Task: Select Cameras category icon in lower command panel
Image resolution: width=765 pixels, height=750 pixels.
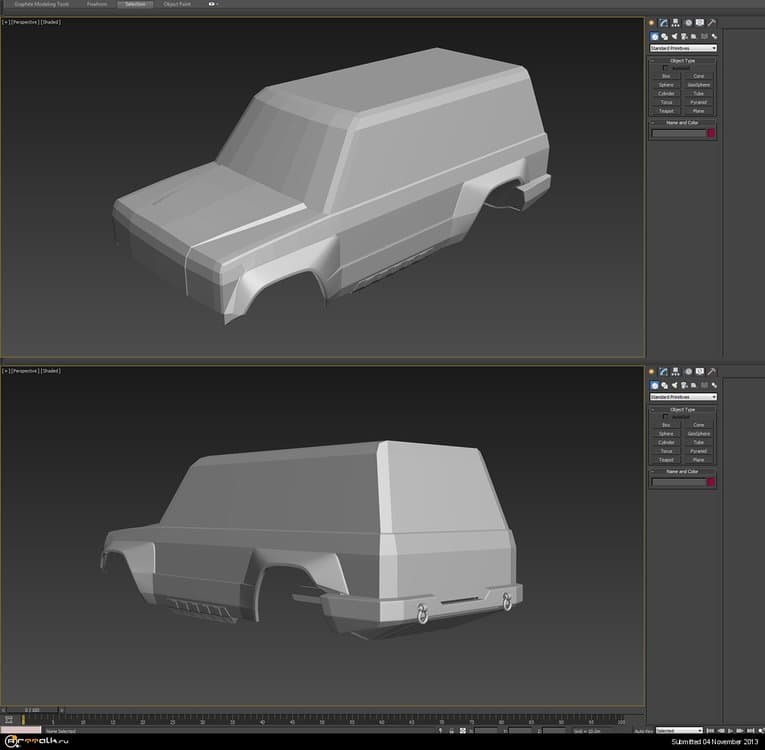Action: 685,385
